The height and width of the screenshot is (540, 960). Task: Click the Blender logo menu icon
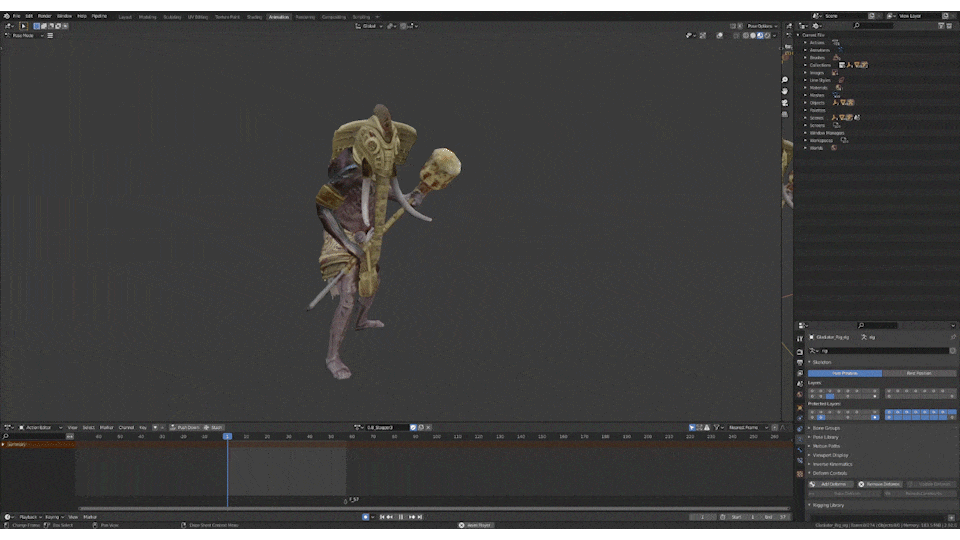(x=5, y=16)
